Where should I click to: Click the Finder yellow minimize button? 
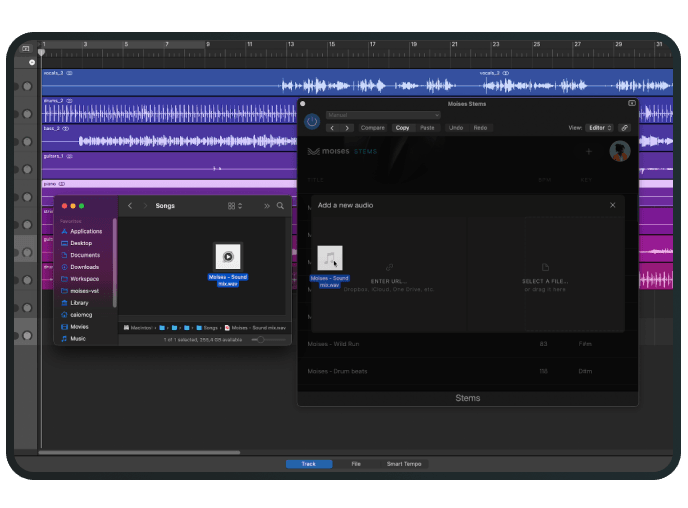click(73, 206)
